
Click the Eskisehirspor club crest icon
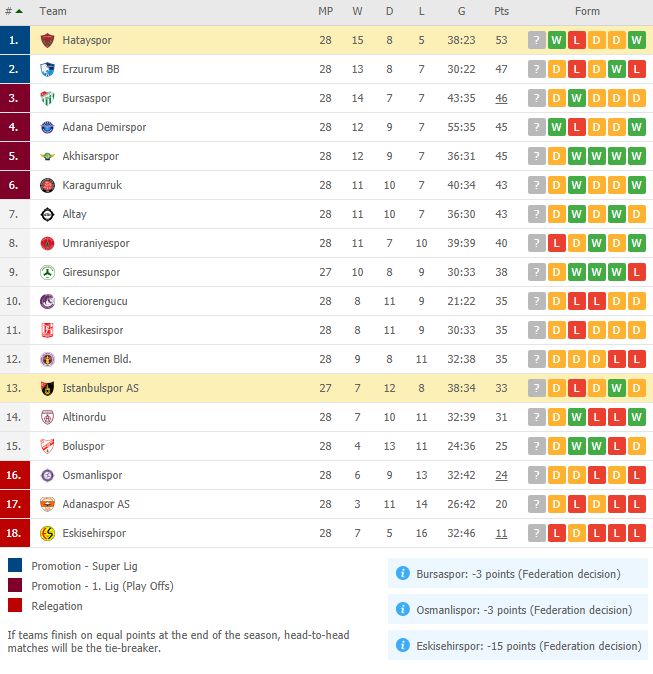coord(47,533)
